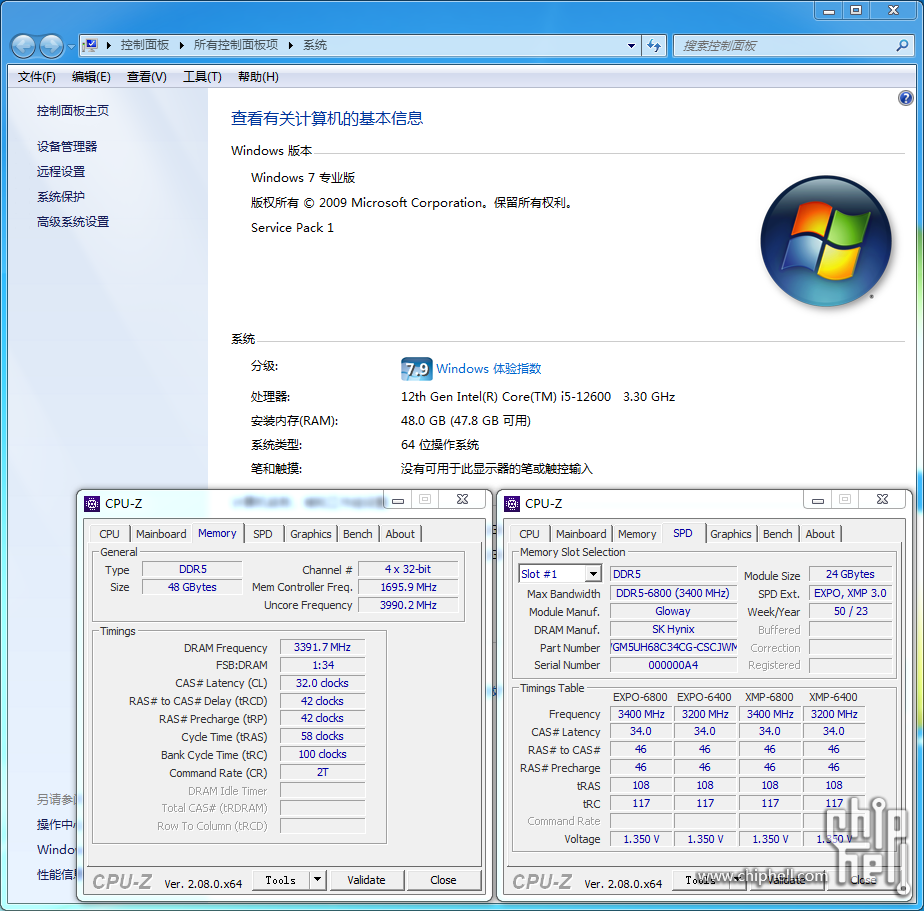Click the Back navigation arrow button
Viewport: 924px width, 911px height.
pos(24,47)
